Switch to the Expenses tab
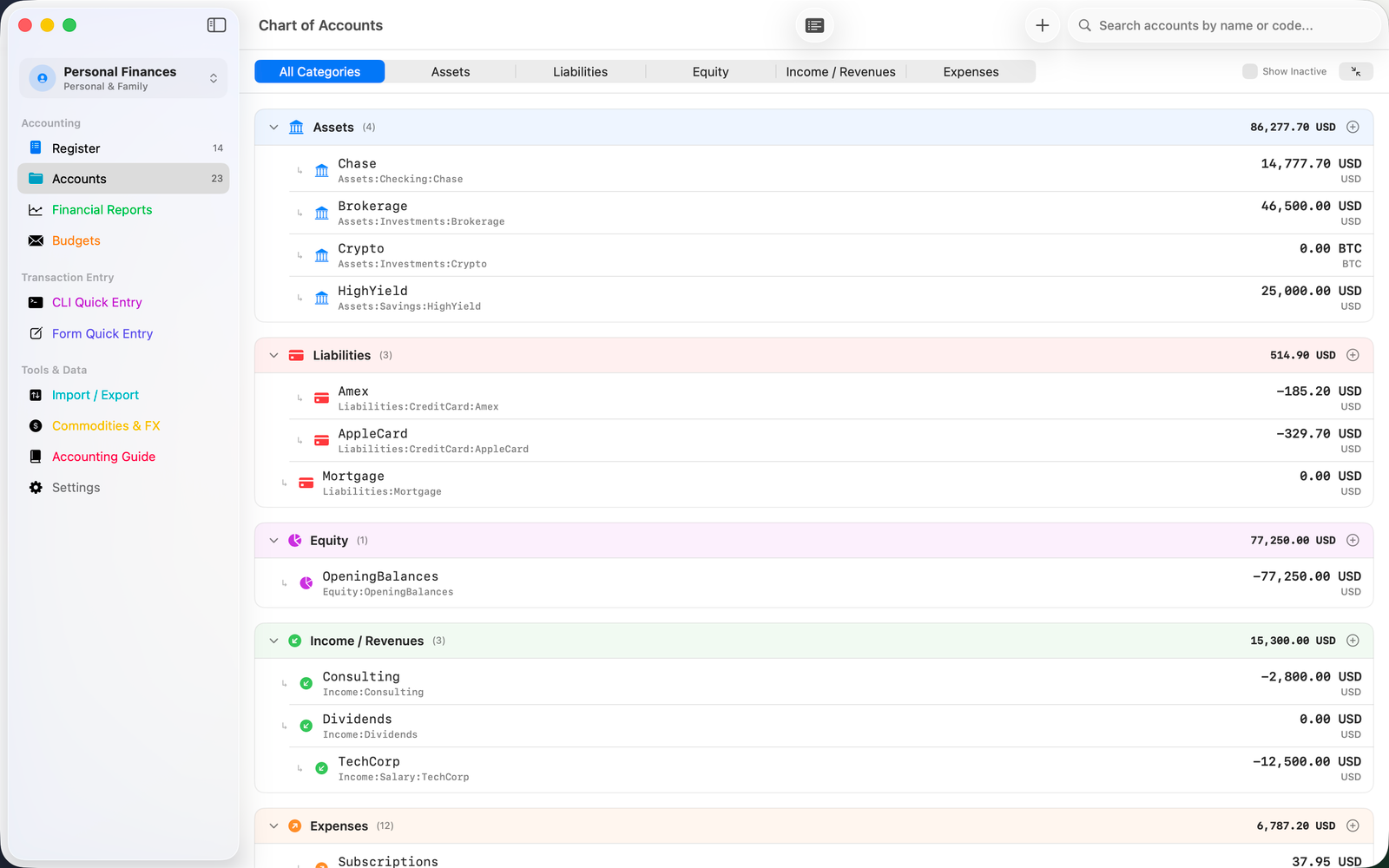 pos(971,71)
